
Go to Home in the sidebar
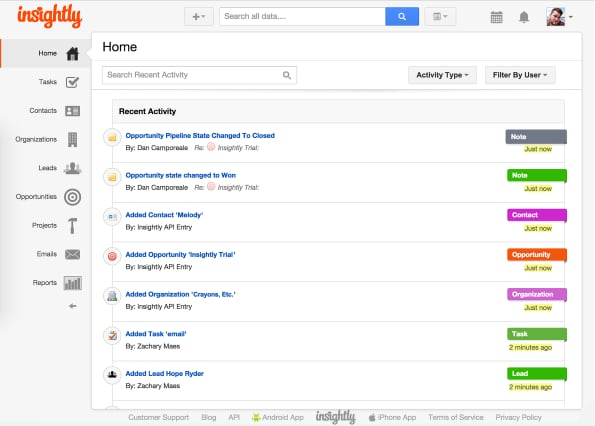[47, 53]
